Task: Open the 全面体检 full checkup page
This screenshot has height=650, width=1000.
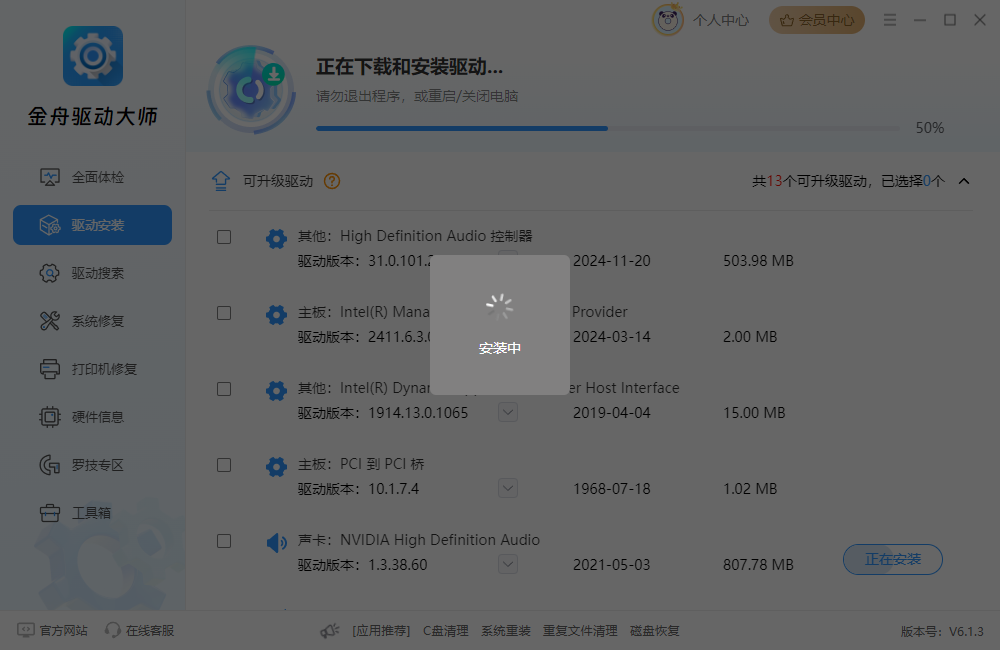Action: click(x=92, y=177)
